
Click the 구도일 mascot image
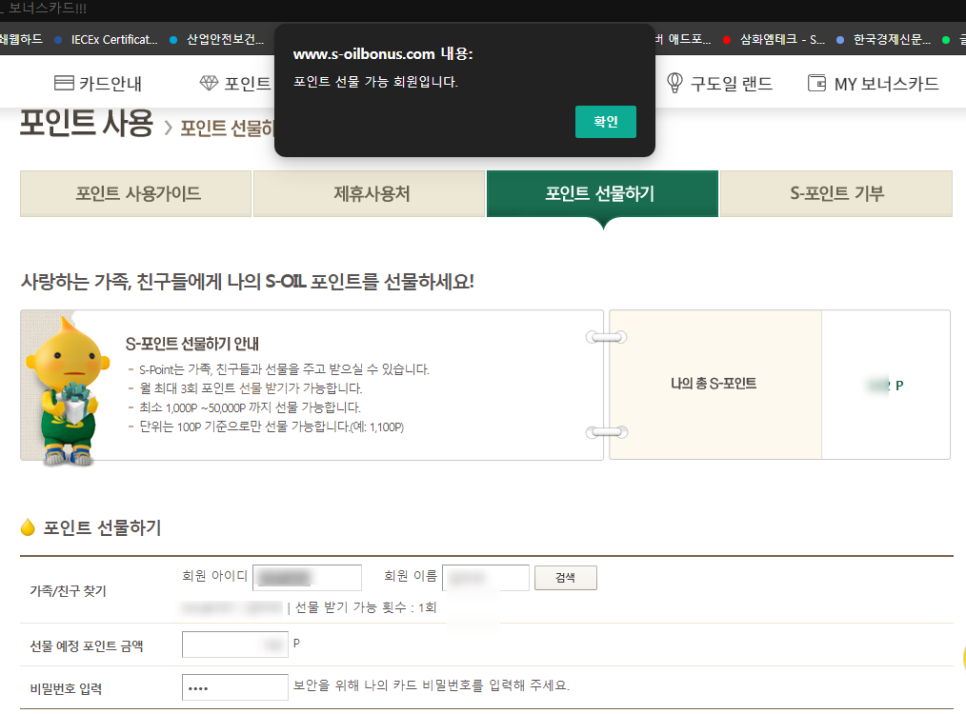(67, 391)
